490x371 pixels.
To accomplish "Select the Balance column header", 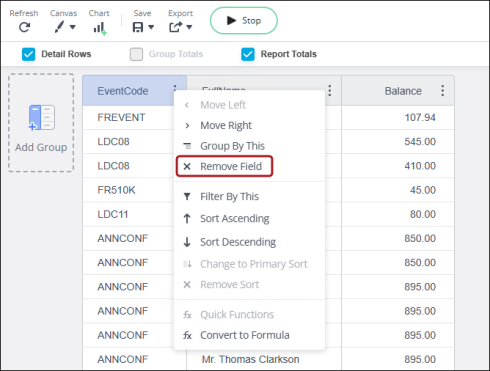I will [x=398, y=91].
